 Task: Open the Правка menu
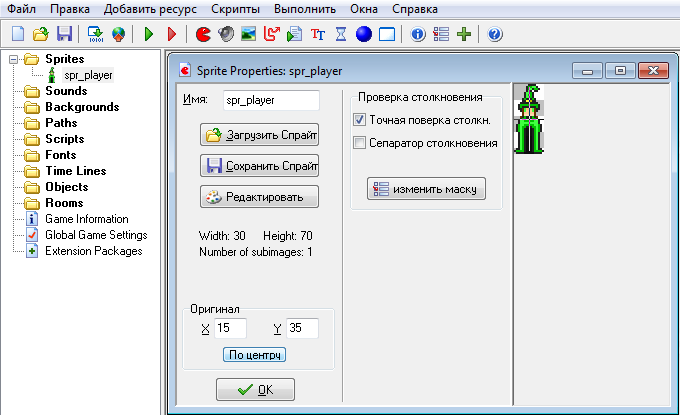tap(70, 9)
